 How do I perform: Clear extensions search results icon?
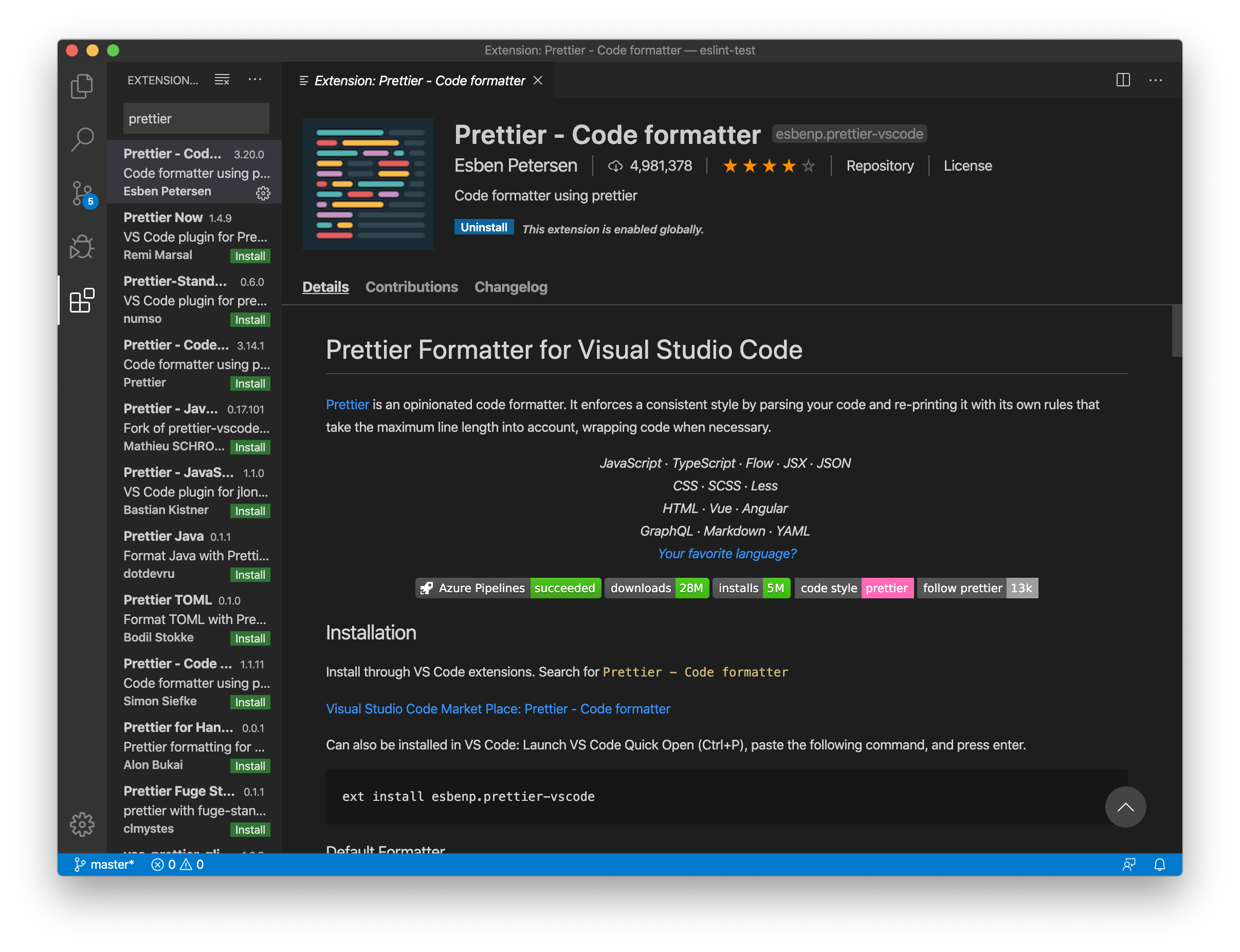click(x=222, y=80)
